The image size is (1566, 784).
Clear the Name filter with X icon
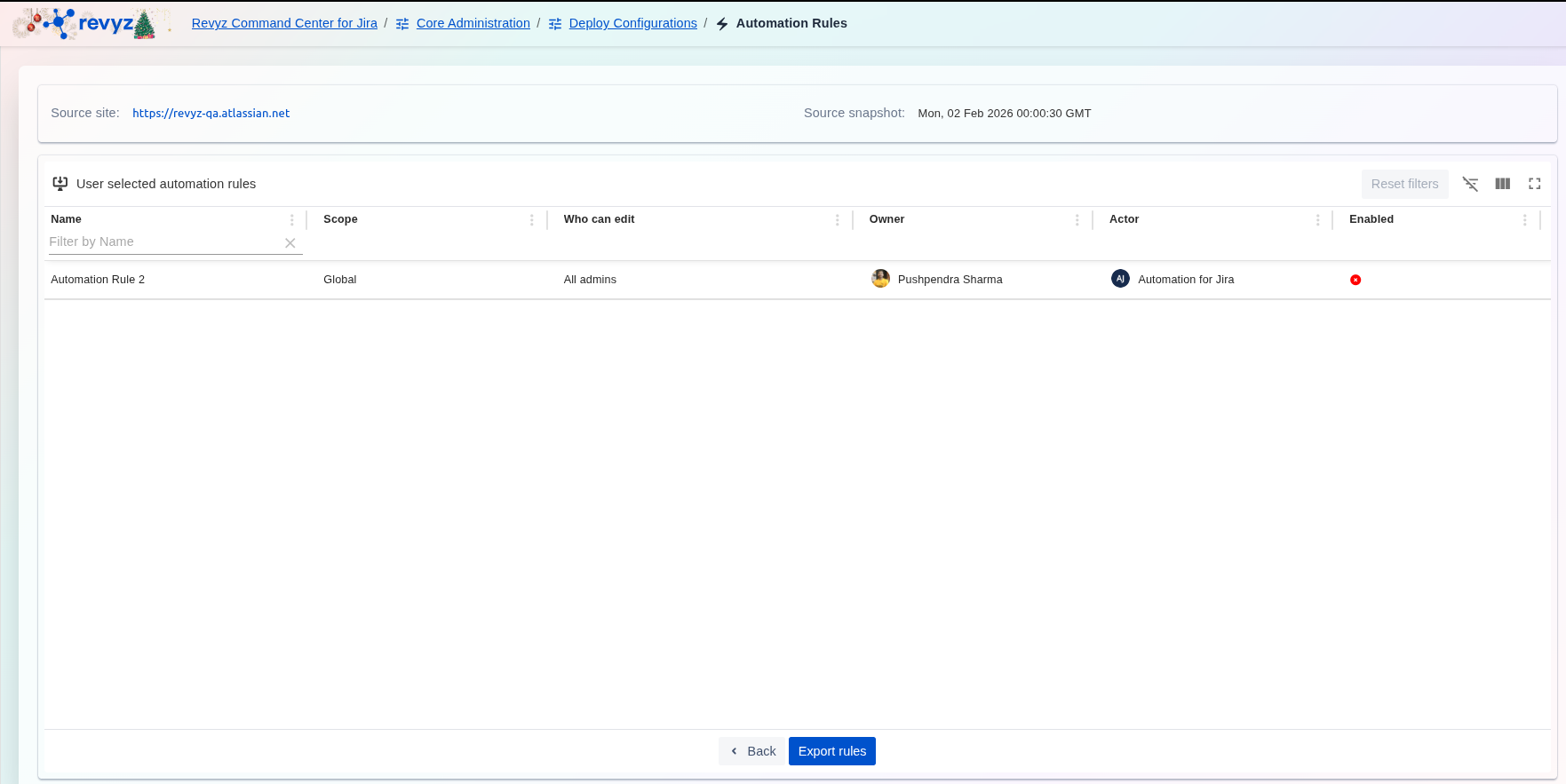tap(290, 243)
